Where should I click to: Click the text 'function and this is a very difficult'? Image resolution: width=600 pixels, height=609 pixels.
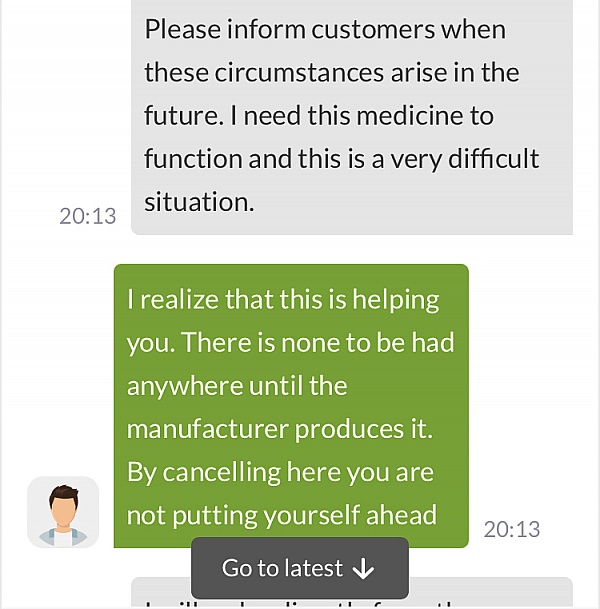342,159
